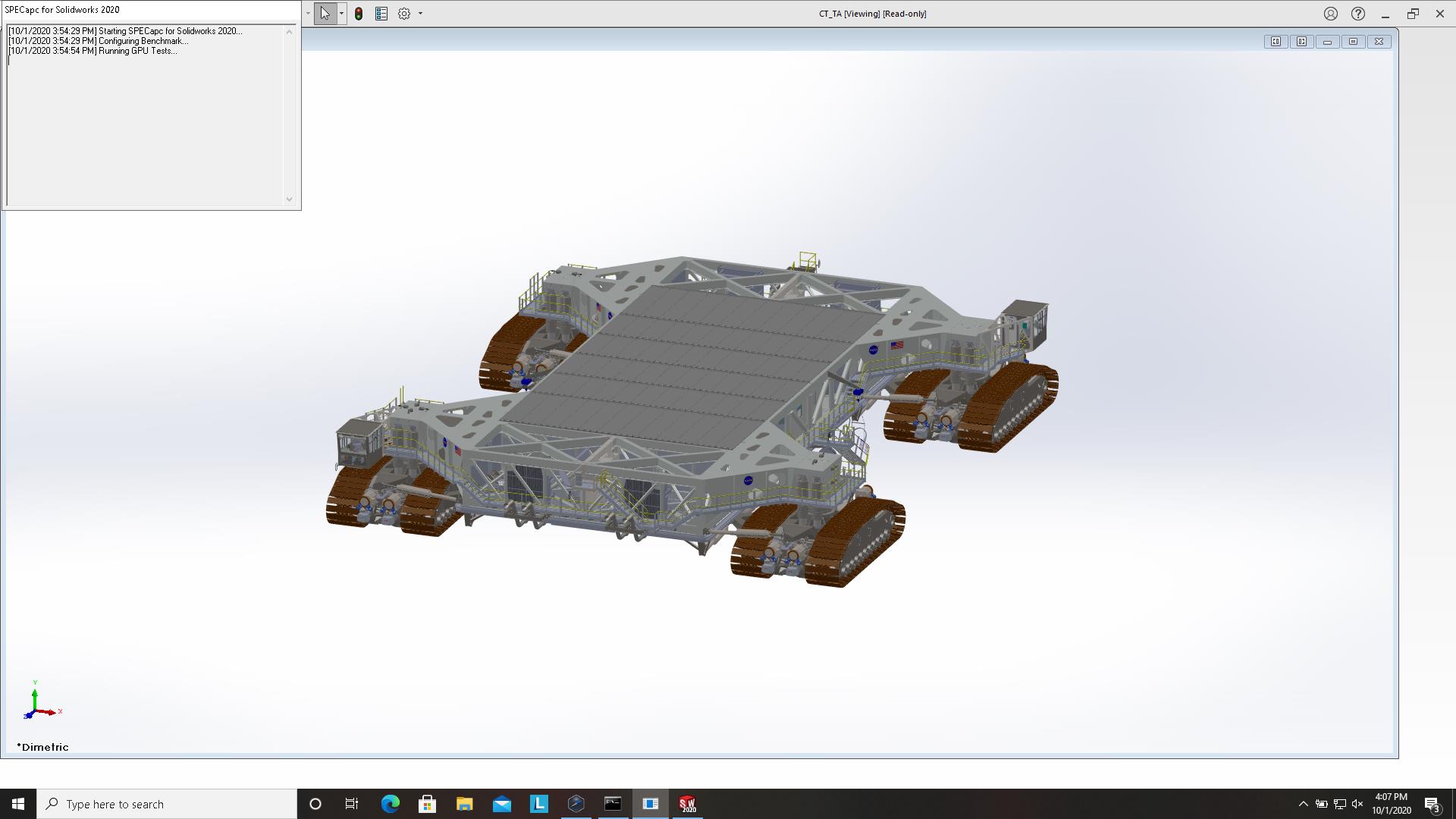1456x819 pixels.
Task: Maximize the CT_TA document window
Action: coord(1354,42)
